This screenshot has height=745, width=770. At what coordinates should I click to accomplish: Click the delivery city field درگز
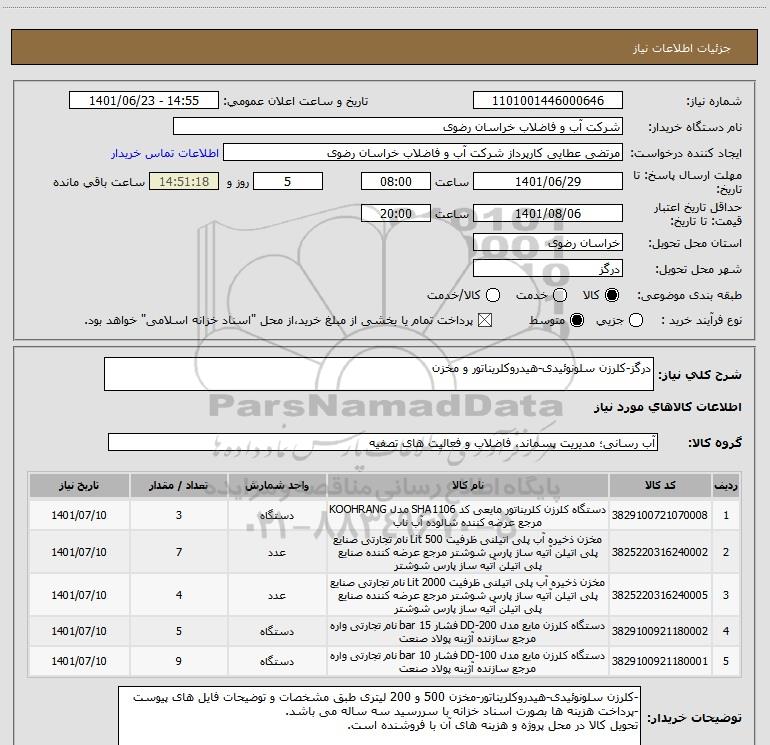[548, 269]
